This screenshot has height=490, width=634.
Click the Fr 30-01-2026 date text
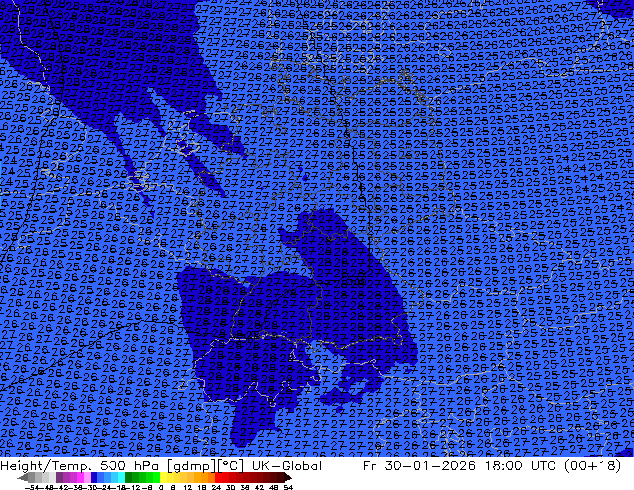[x=419, y=466]
